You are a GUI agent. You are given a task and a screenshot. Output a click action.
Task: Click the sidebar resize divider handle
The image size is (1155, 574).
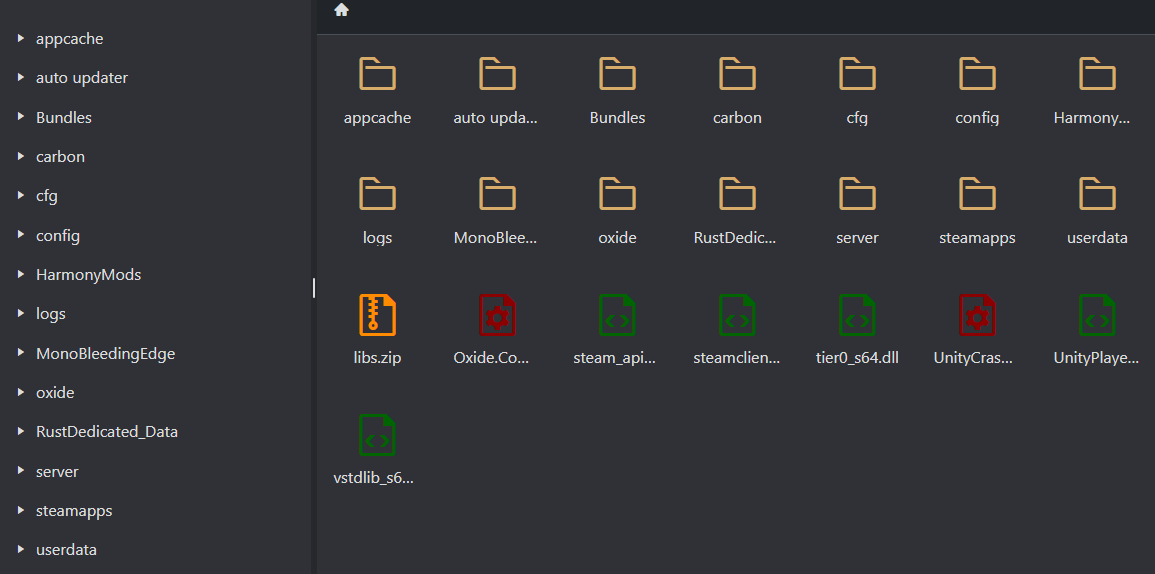pyautogui.click(x=314, y=288)
